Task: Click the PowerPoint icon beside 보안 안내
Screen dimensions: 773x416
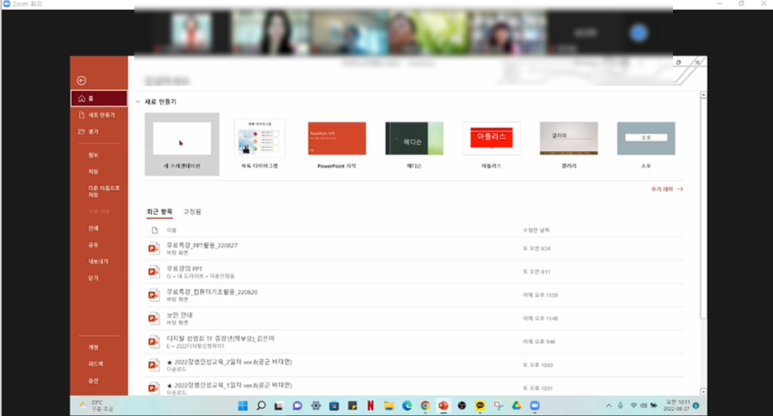Action: pyautogui.click(x=154, y=318)
